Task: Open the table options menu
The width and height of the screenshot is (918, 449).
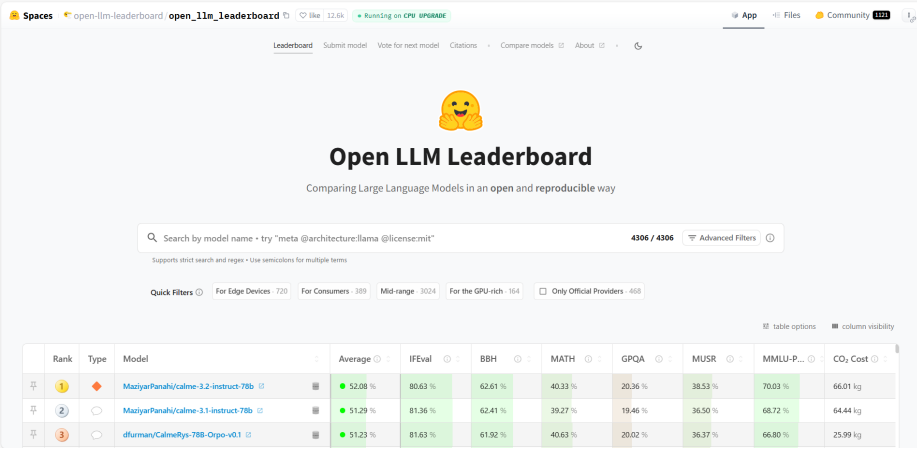Action: pos(789,326)
